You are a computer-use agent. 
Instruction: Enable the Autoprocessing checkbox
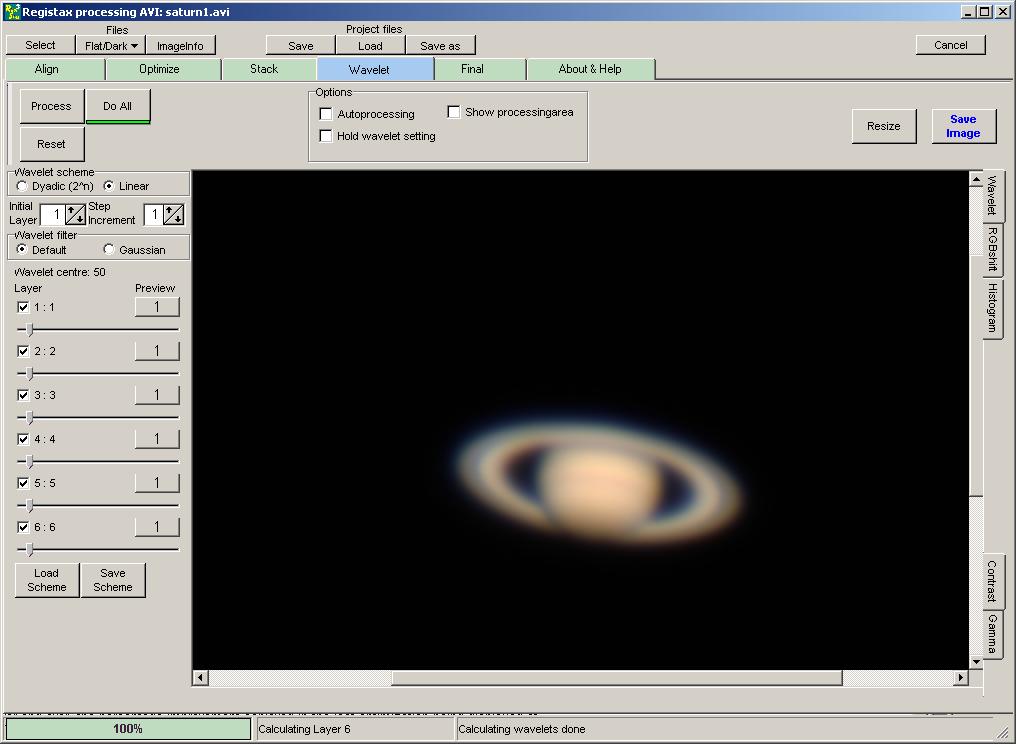(x=326, y=114)
